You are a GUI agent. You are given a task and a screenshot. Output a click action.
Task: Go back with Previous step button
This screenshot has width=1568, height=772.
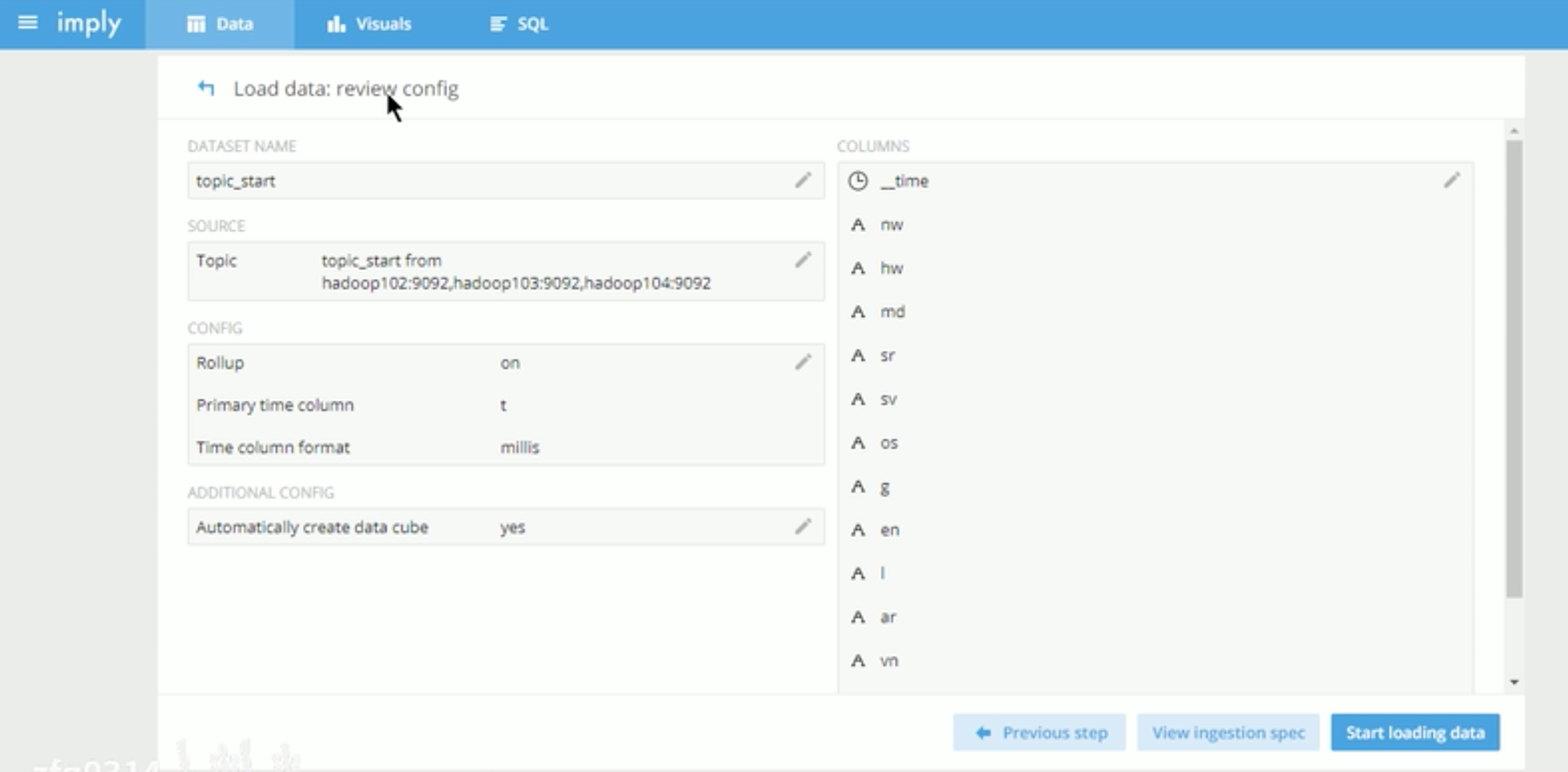[x=1039, y=732]
